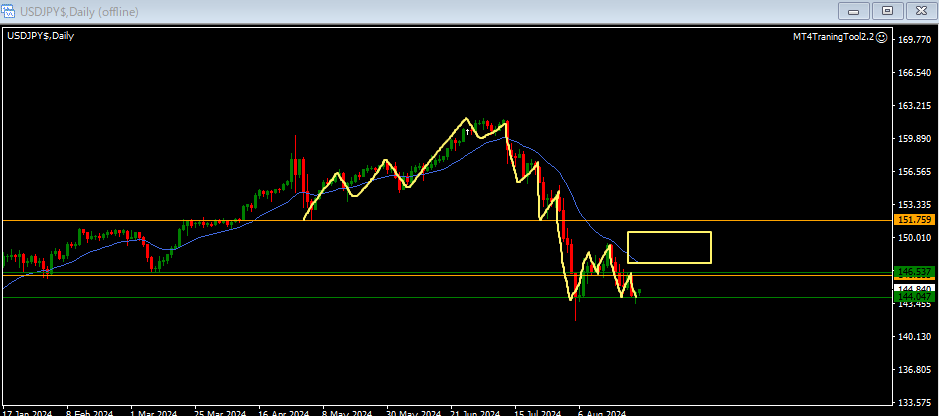Click the smiley face icon beside MT4TraningTool2.2

[x=882, y=36]
